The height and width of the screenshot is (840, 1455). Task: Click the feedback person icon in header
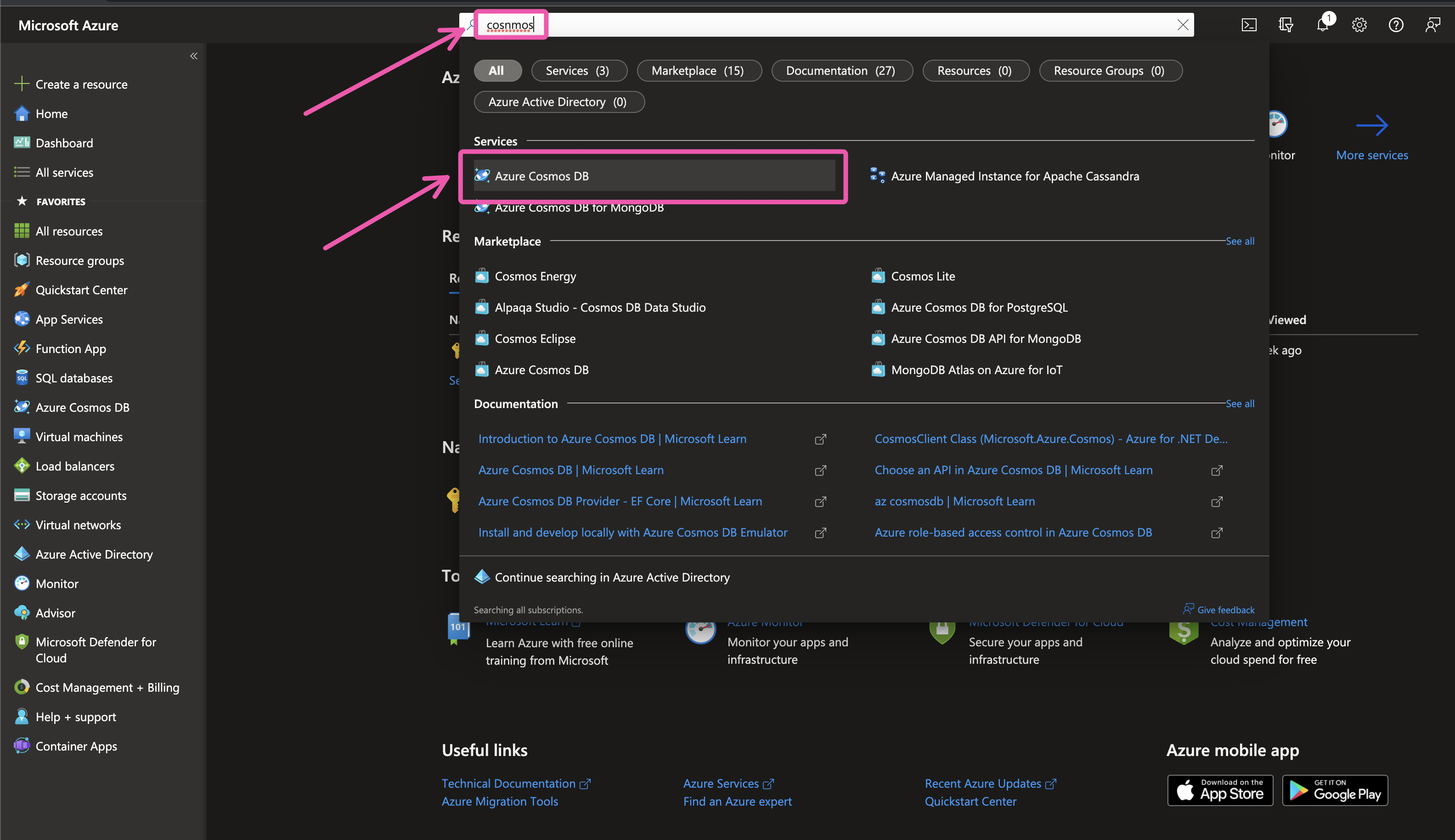click(x=1432, y=25)
